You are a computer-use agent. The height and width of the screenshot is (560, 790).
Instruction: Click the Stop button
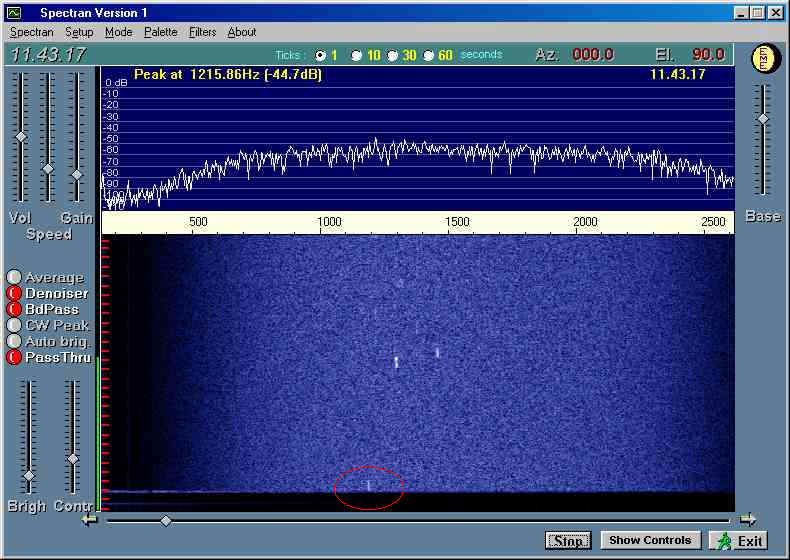568,541
